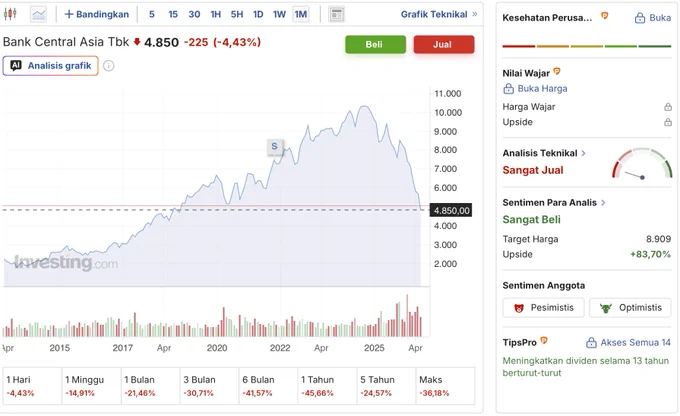Select the 1M chart interval
680x416 pixels.
point(301,14)
